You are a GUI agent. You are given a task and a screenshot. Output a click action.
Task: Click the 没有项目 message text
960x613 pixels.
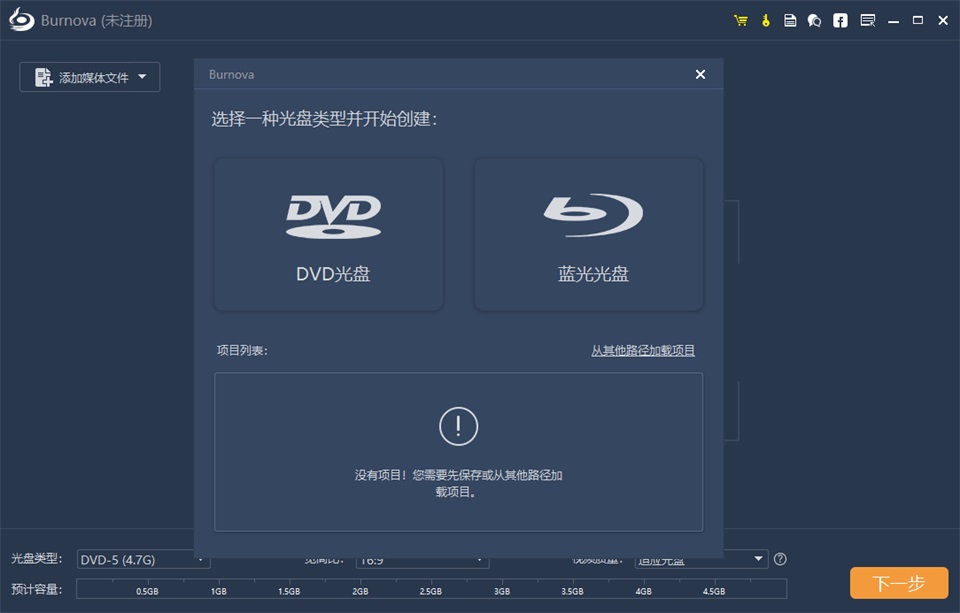coord(458,483)
